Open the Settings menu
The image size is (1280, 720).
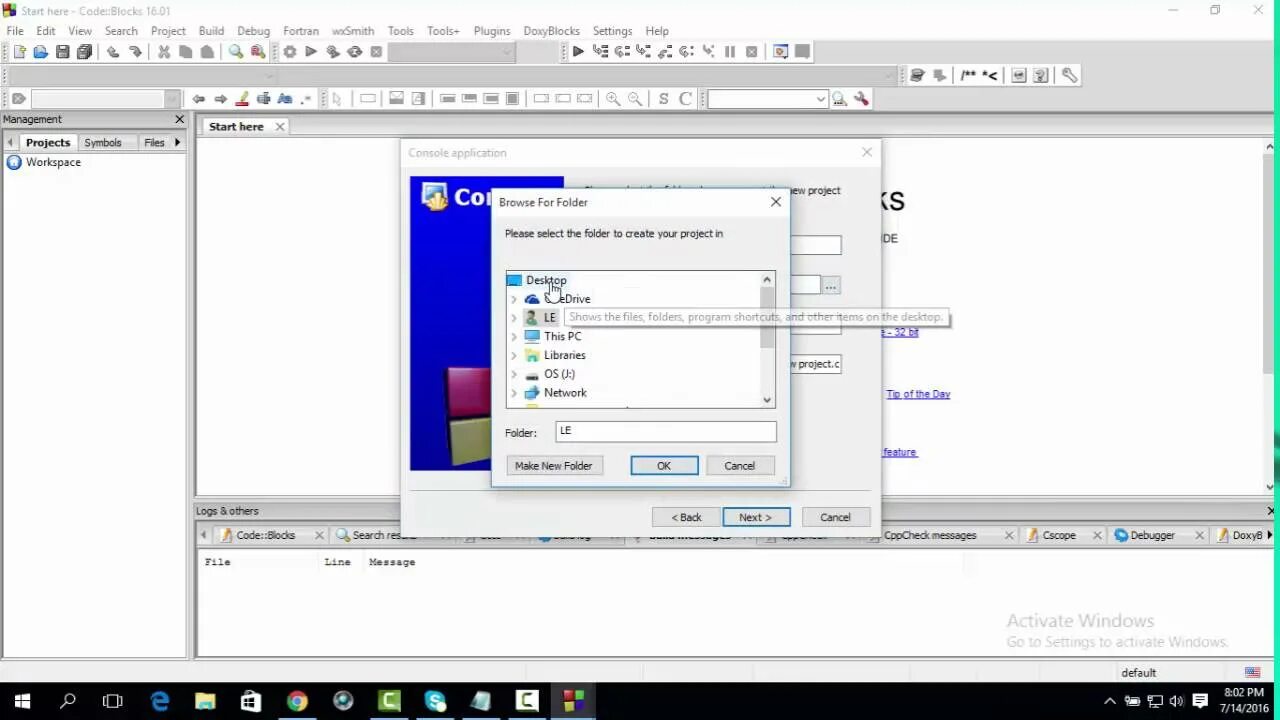click(612, 31)
